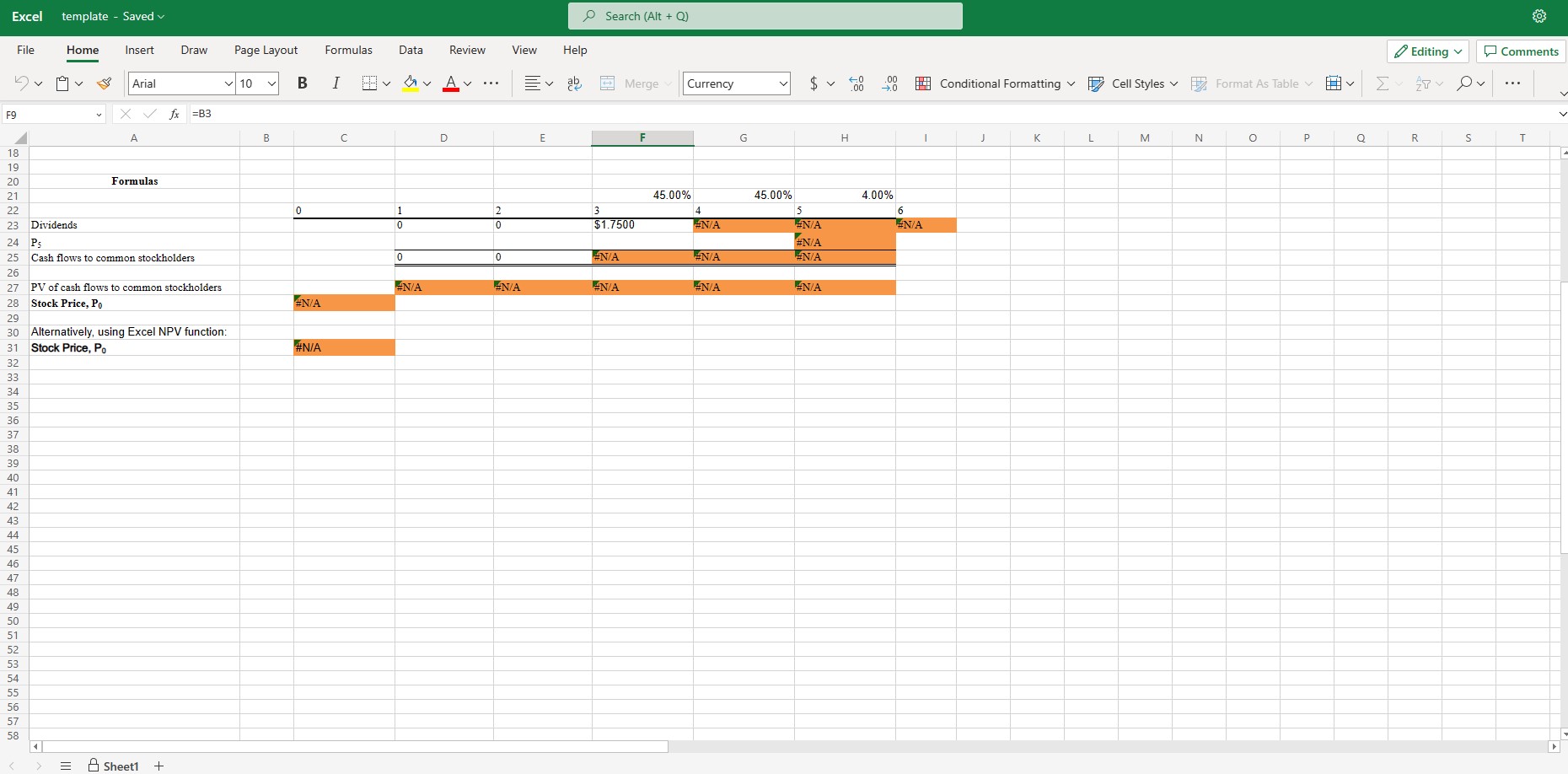Apply italic formatting
Screen dimensions: 1568x774
(336, 83)
